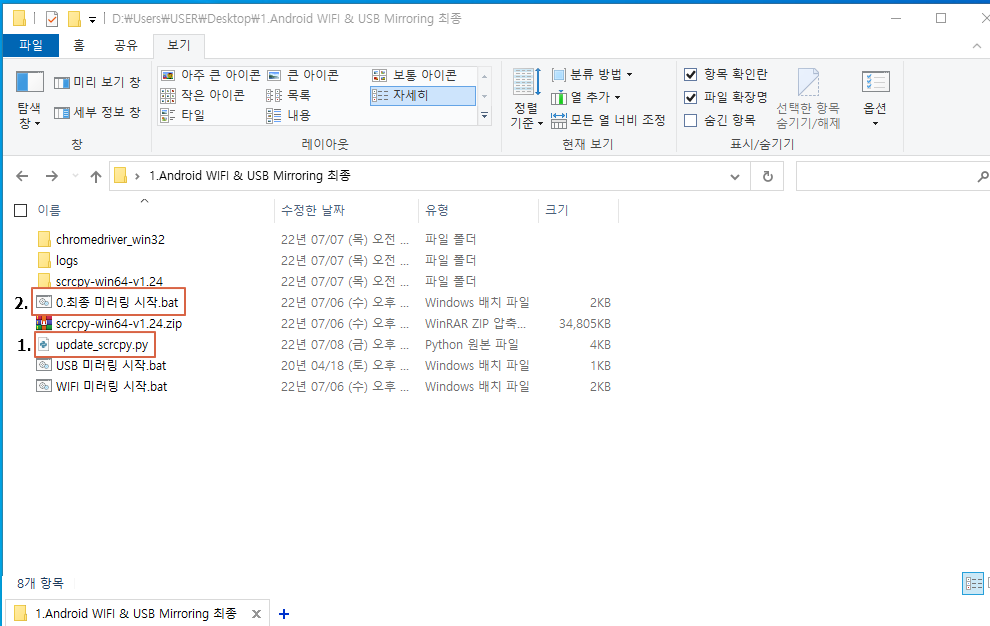The image size is (990, 626).
Task: Select list (목록) layout
Action: point(289,95)
